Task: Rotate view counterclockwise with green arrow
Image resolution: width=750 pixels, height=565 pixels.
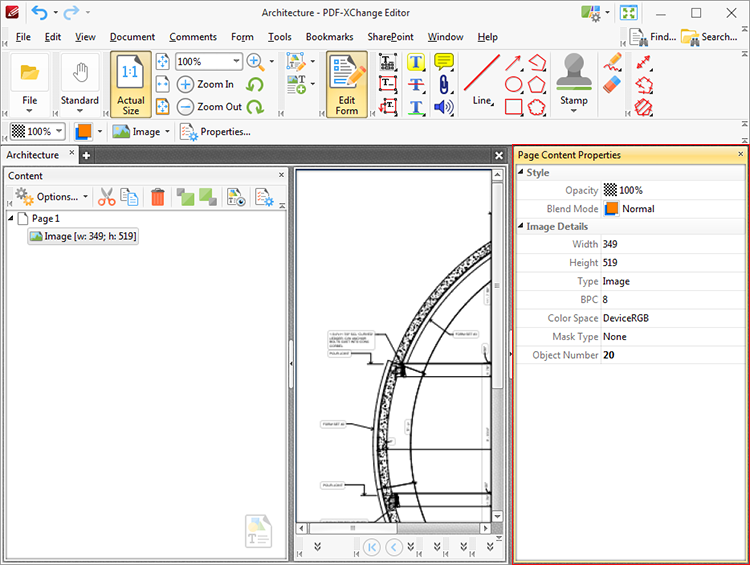Action: coord(255,85)
